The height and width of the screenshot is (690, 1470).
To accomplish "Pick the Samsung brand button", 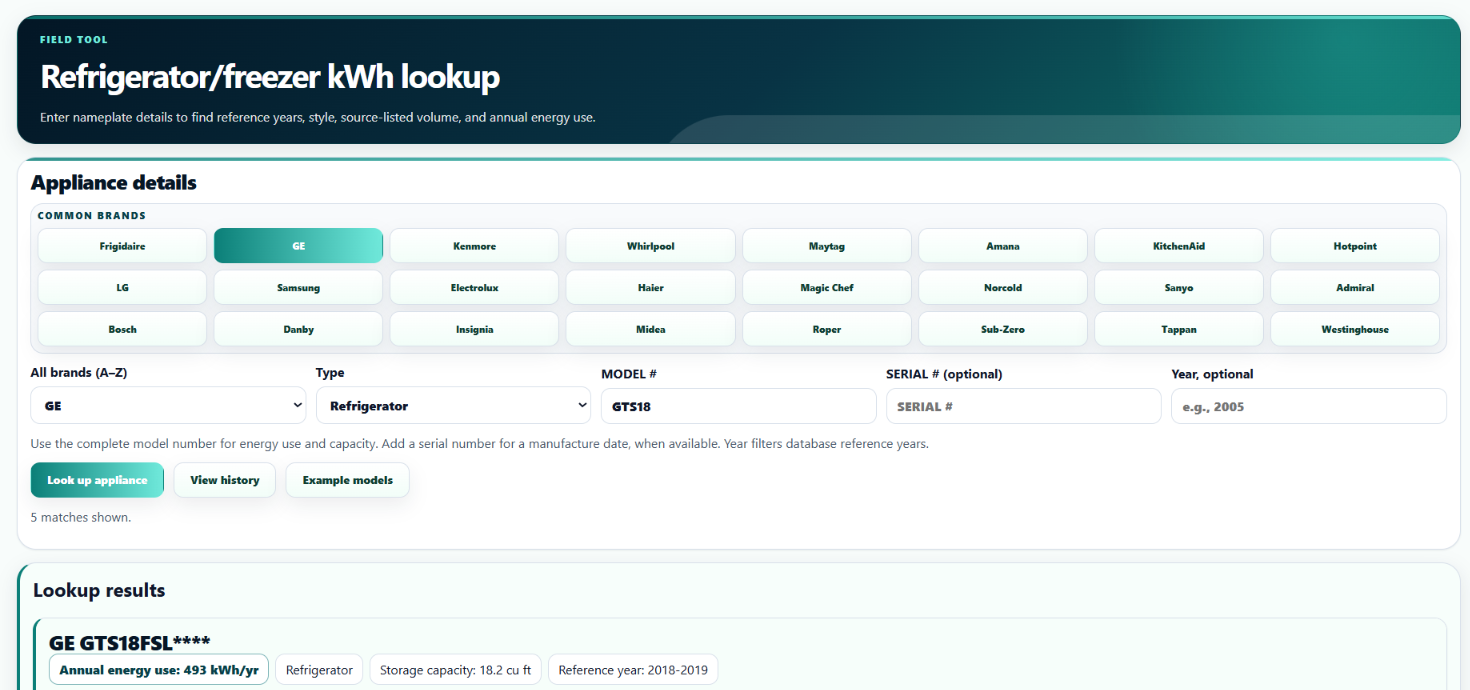I will click(298, 288).
